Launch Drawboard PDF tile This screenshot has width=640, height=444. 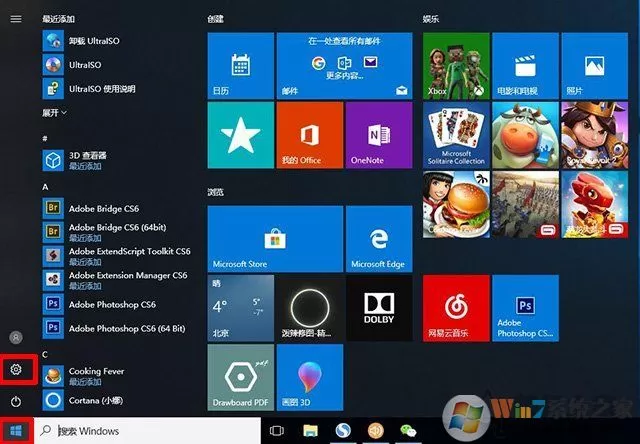coord(241,377)
